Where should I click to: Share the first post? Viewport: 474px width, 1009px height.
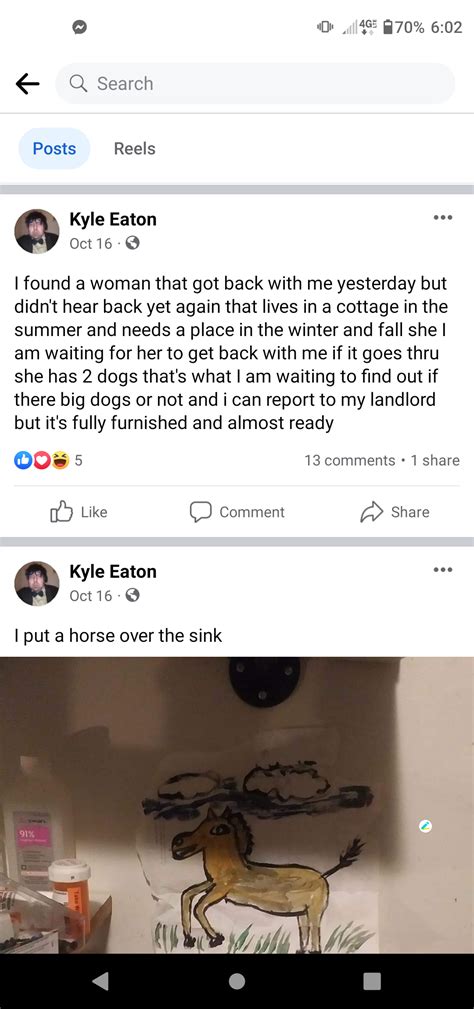[x=394, y=512]
